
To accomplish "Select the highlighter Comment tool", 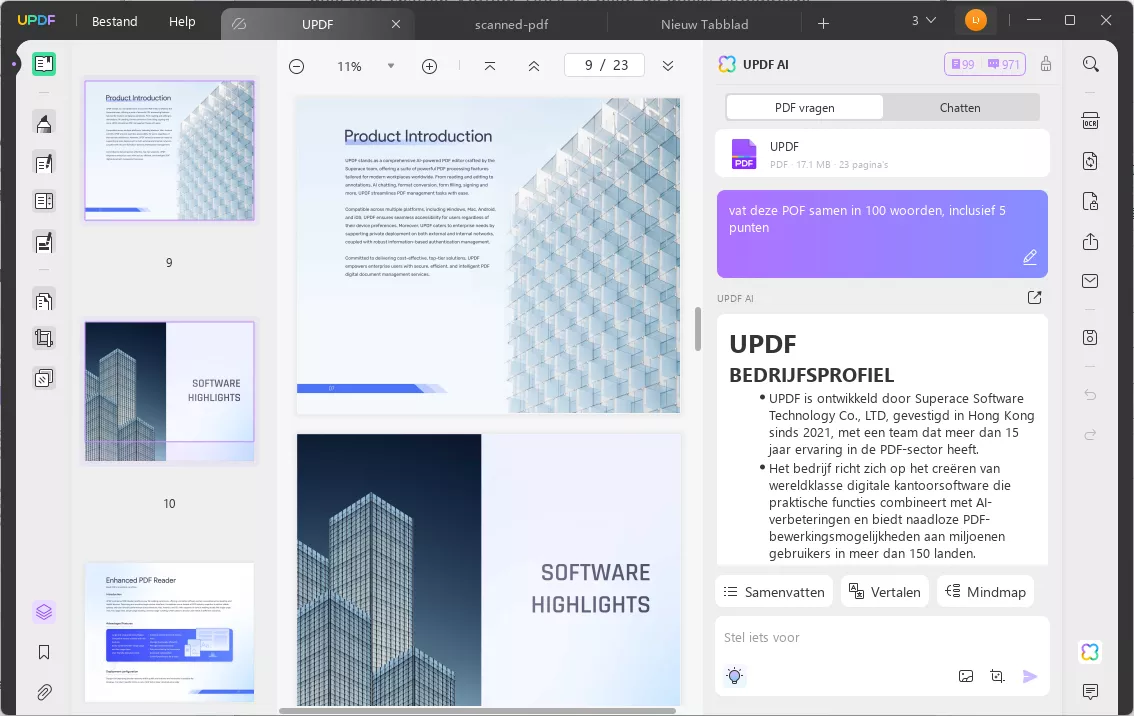I will click(x=44, y=123).
